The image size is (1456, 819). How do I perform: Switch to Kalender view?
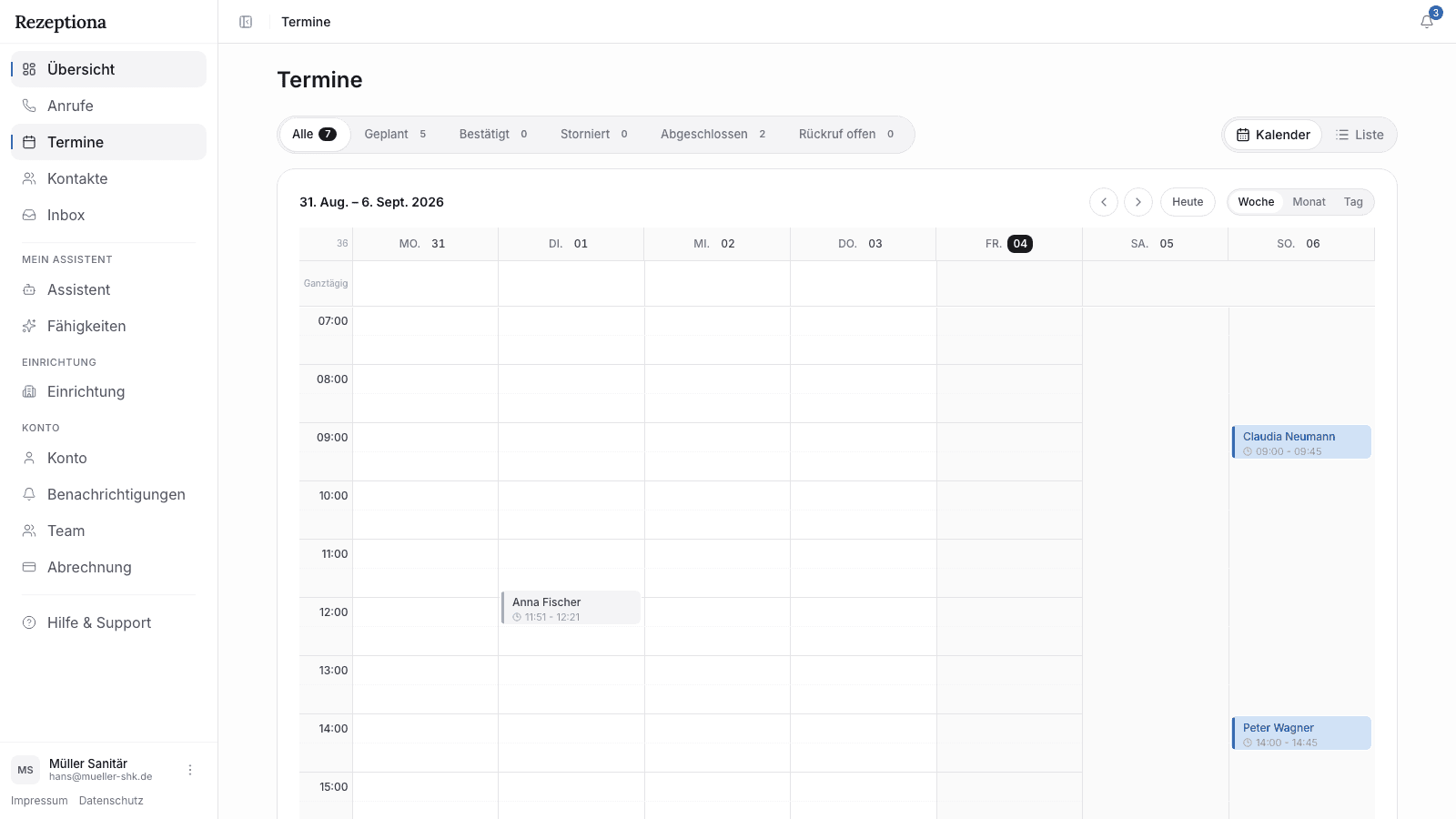pyautogui.click(x=1273, y=135)
